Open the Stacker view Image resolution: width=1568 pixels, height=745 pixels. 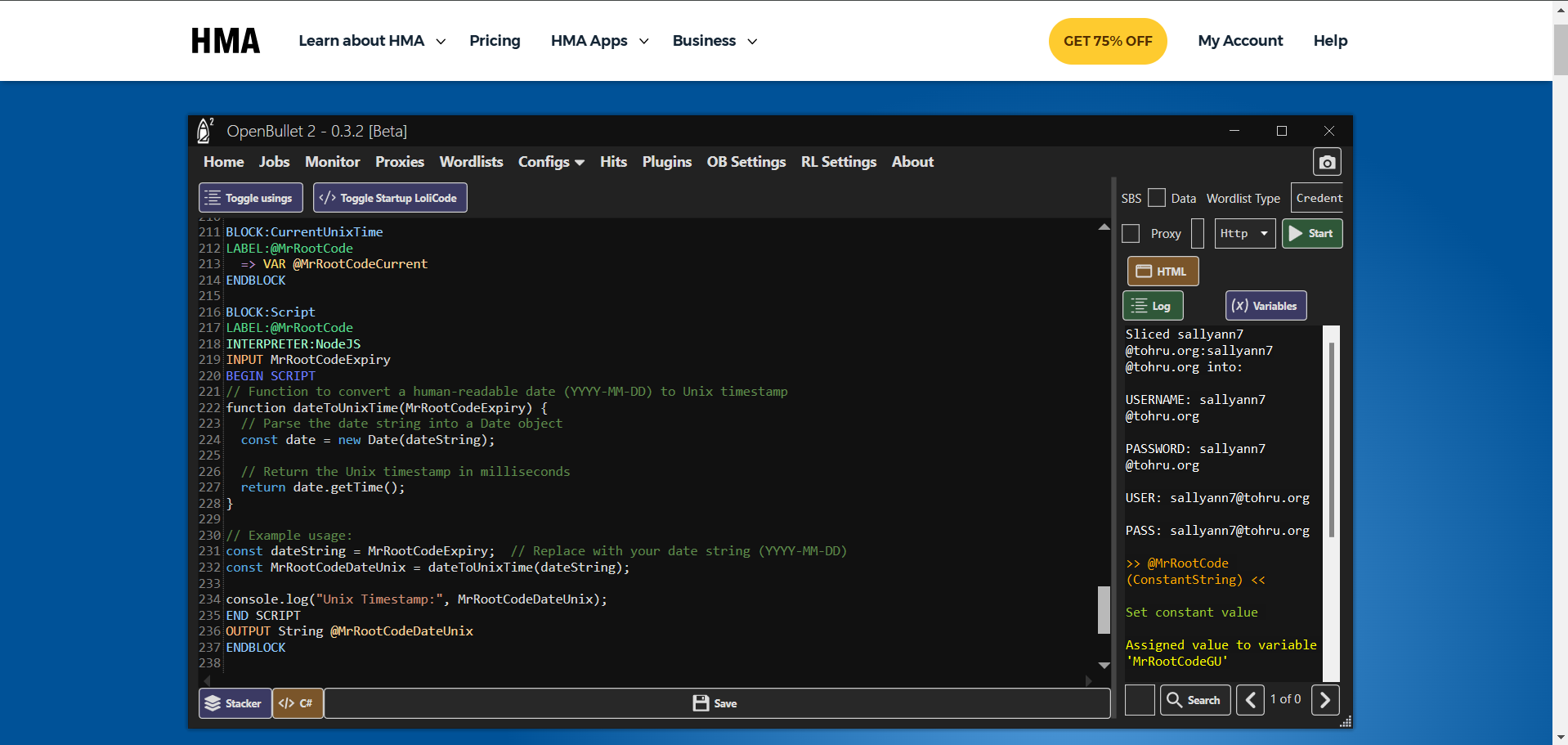[x=235, y=703]
